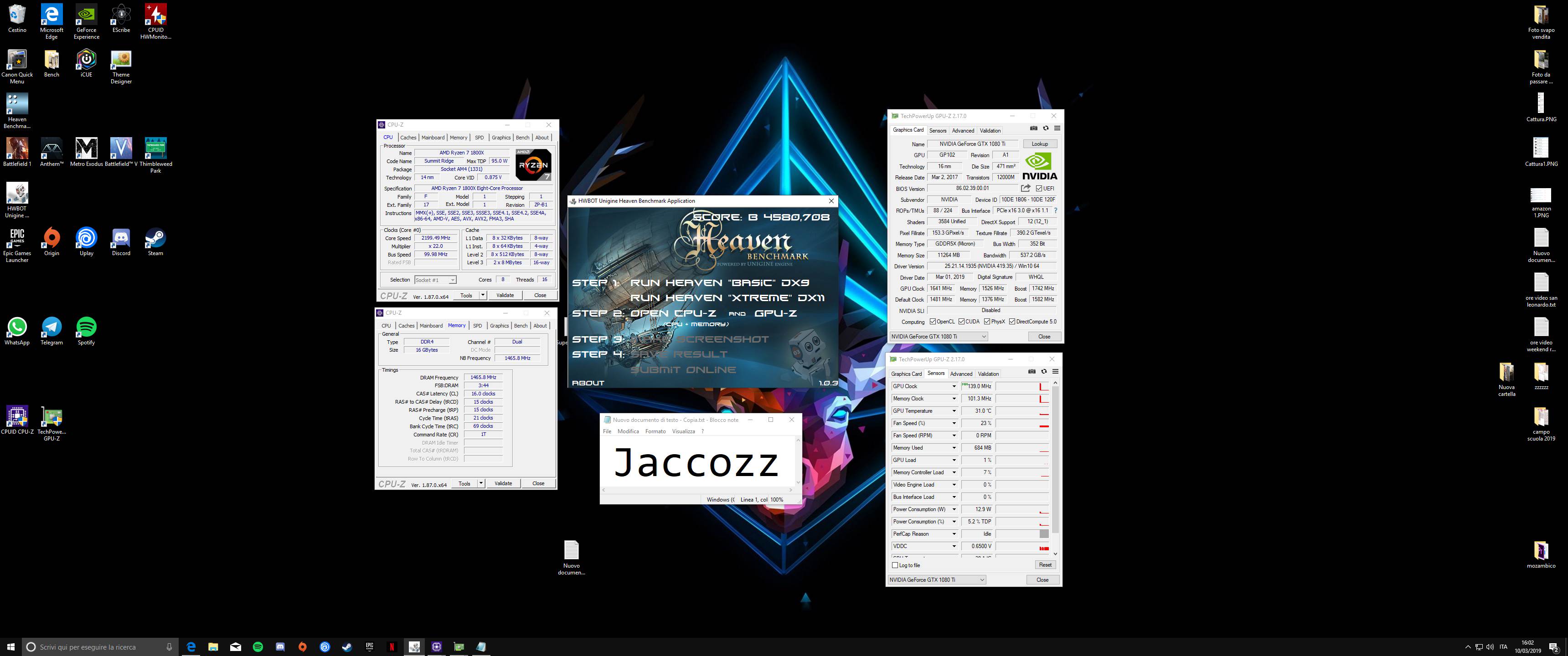Image resolution: width=1568 pixels, height=656 pixels.
Task: Click Notepad horizontal scrollbar
Action: (696, 489)
